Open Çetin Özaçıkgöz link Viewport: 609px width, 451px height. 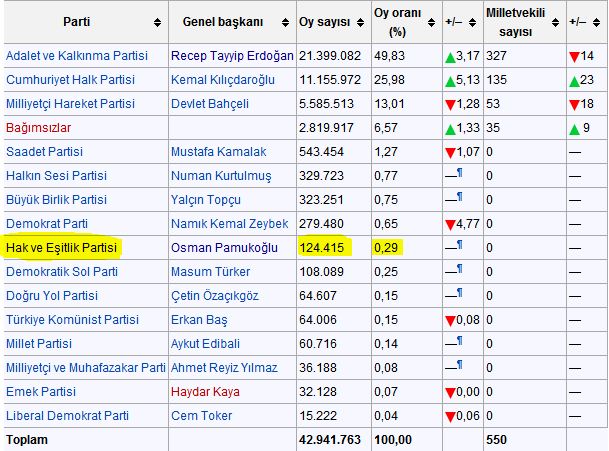tap(215, 296)
